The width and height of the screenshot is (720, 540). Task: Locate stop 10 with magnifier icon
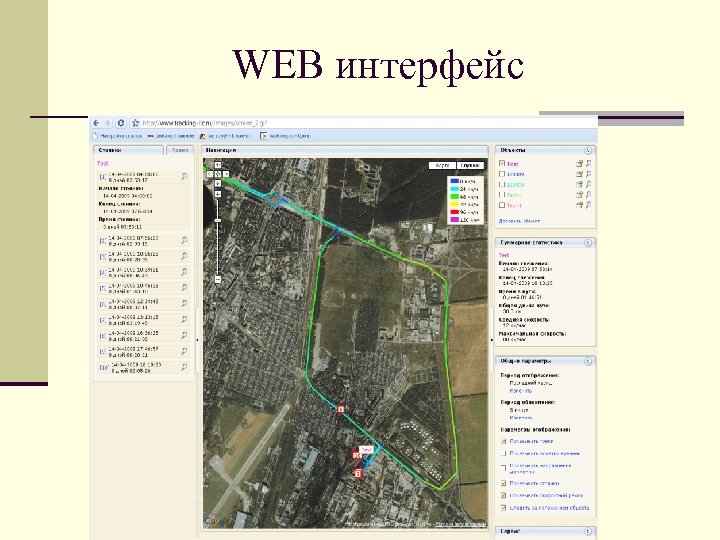coord(184,367)
